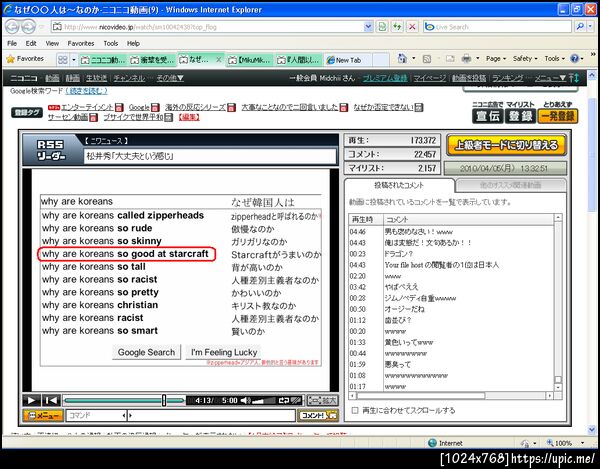Click the icon beside サーセン動画 tag
The height and width of the screenshot is (469, 600).
click(93, 117)
